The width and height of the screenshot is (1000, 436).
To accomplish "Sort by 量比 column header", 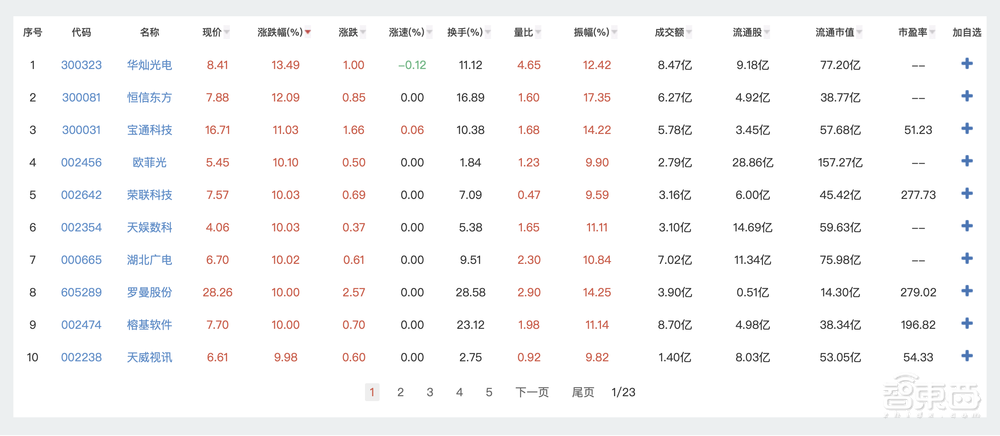I will click(528, 33).
